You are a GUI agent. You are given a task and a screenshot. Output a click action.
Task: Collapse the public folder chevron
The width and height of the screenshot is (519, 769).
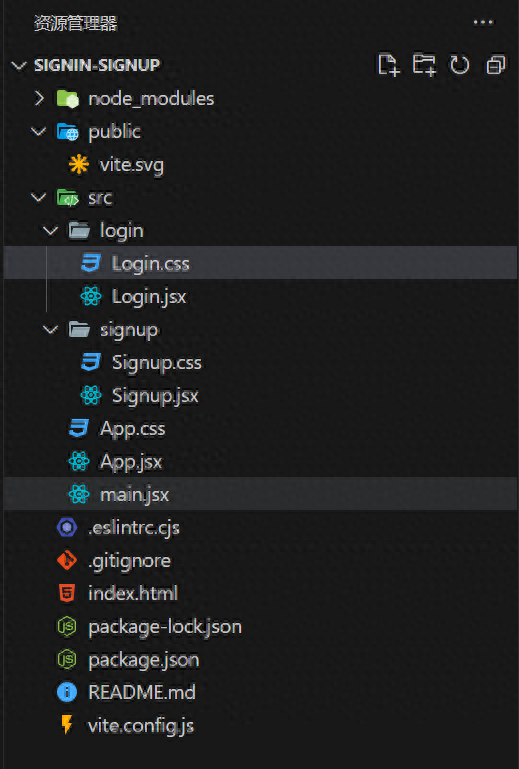tap(39, 131)
